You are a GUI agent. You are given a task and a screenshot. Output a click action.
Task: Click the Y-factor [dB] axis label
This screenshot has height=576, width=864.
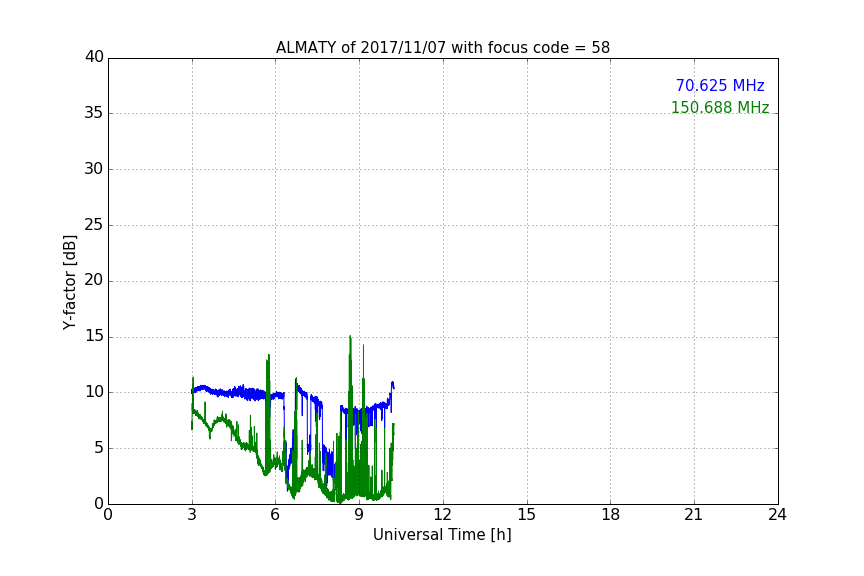click(x=69, y=282)
